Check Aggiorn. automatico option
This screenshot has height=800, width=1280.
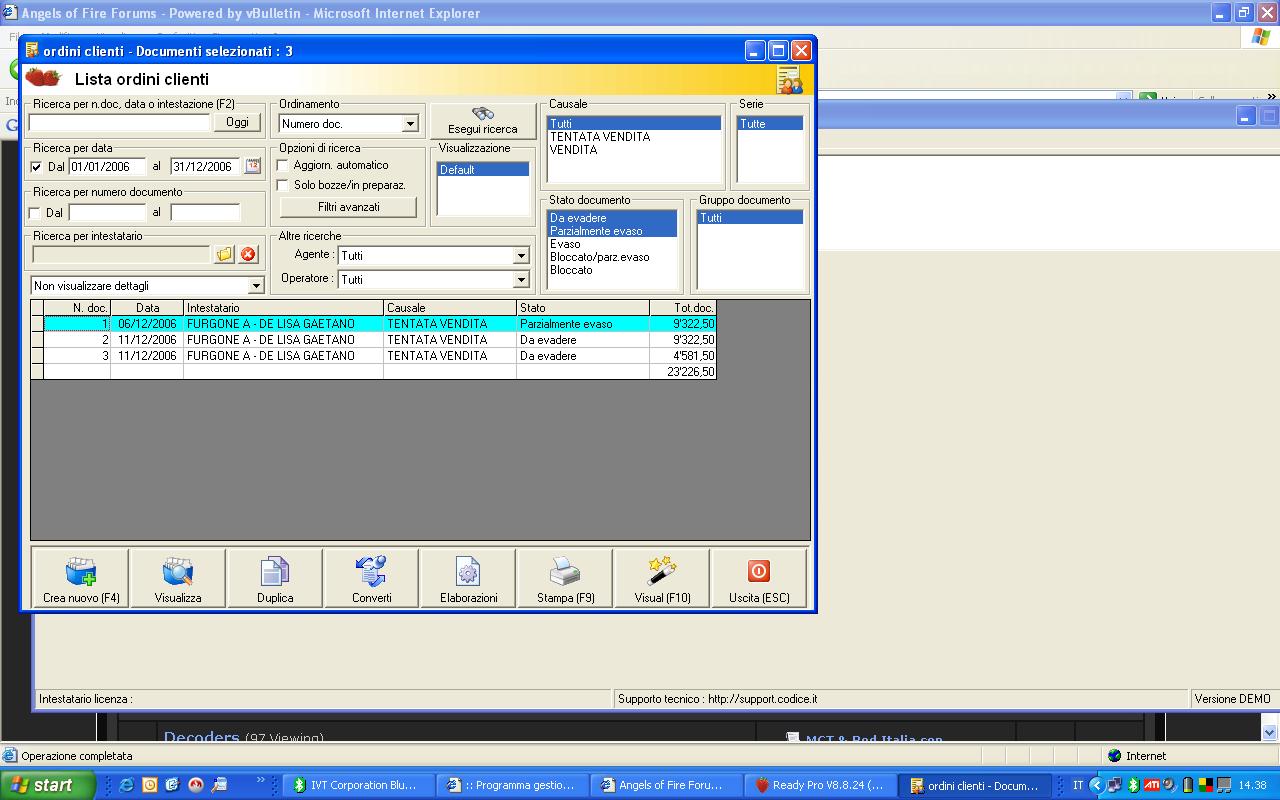283,165
